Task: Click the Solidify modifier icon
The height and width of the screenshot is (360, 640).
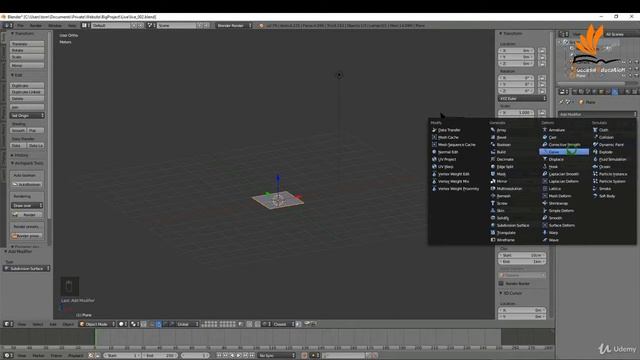Action: click(493, 218)
